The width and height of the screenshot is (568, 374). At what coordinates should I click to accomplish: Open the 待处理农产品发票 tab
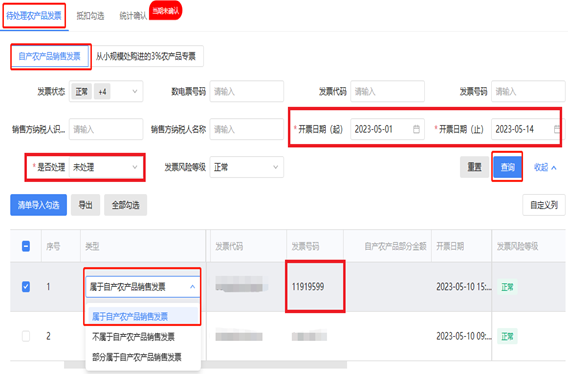(x=34, y=16)
